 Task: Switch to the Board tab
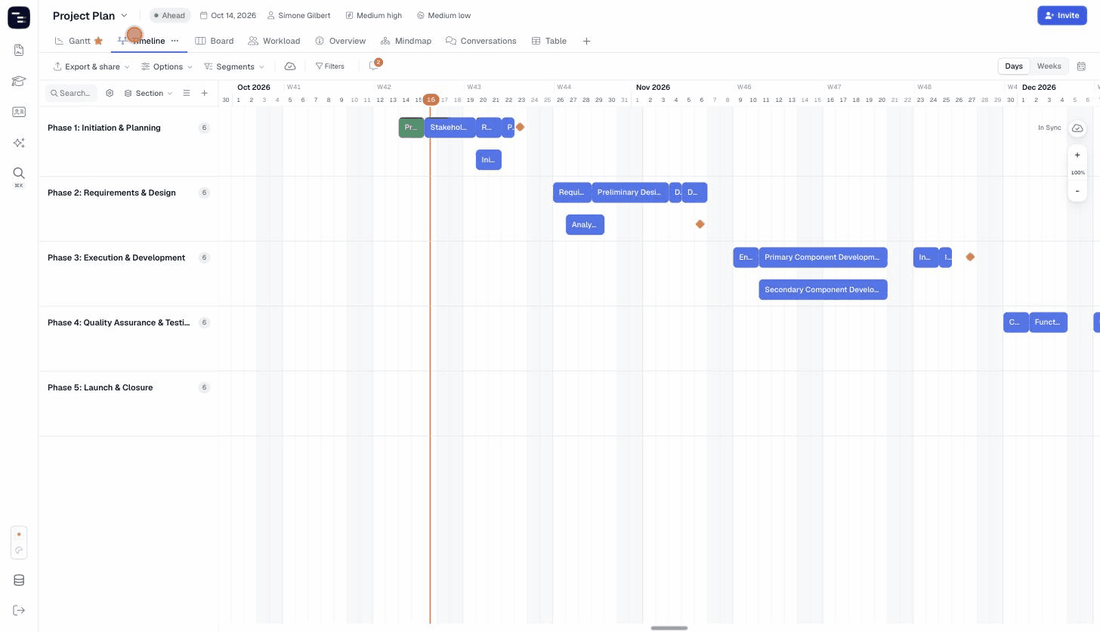[215, 41]
